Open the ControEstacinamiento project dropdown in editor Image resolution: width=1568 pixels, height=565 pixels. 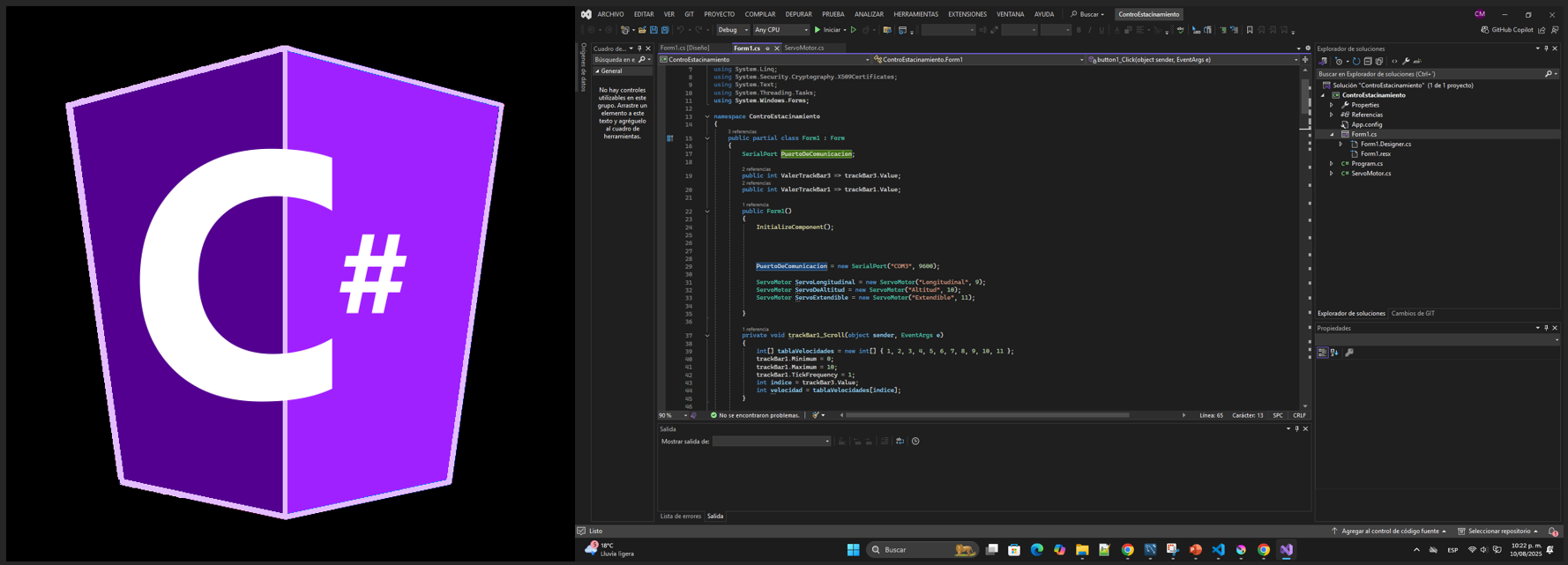(x=765, y=60)
